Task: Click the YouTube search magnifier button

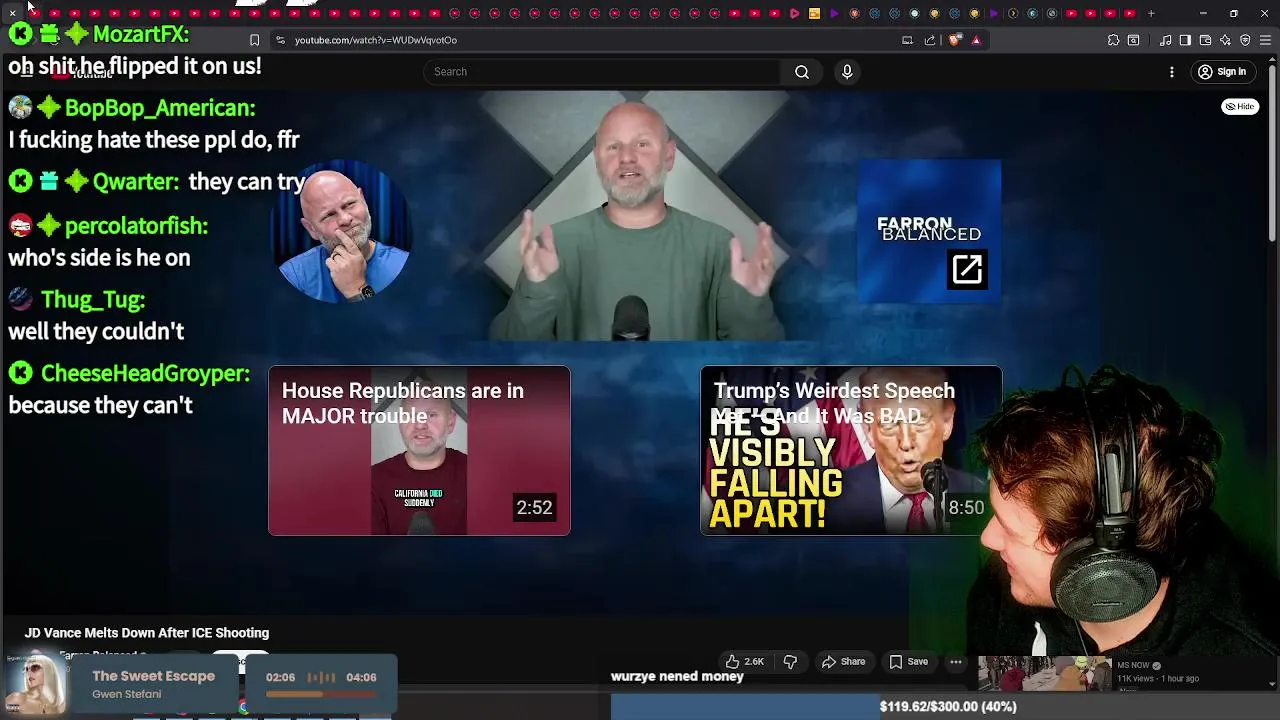Action: 802,72
